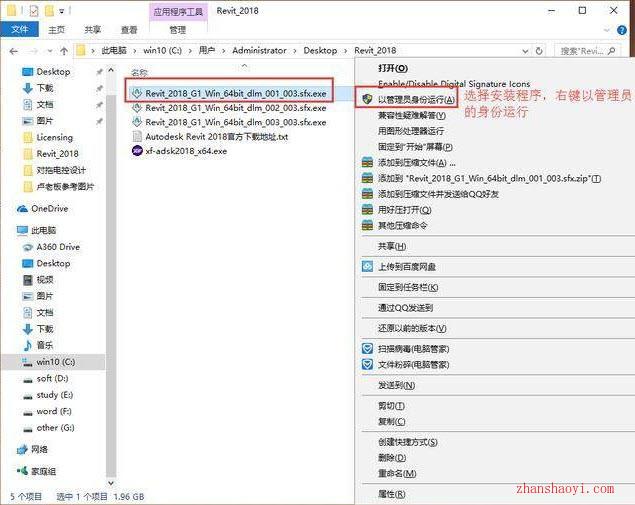Open Explorer help question mark

coord(622,30)
